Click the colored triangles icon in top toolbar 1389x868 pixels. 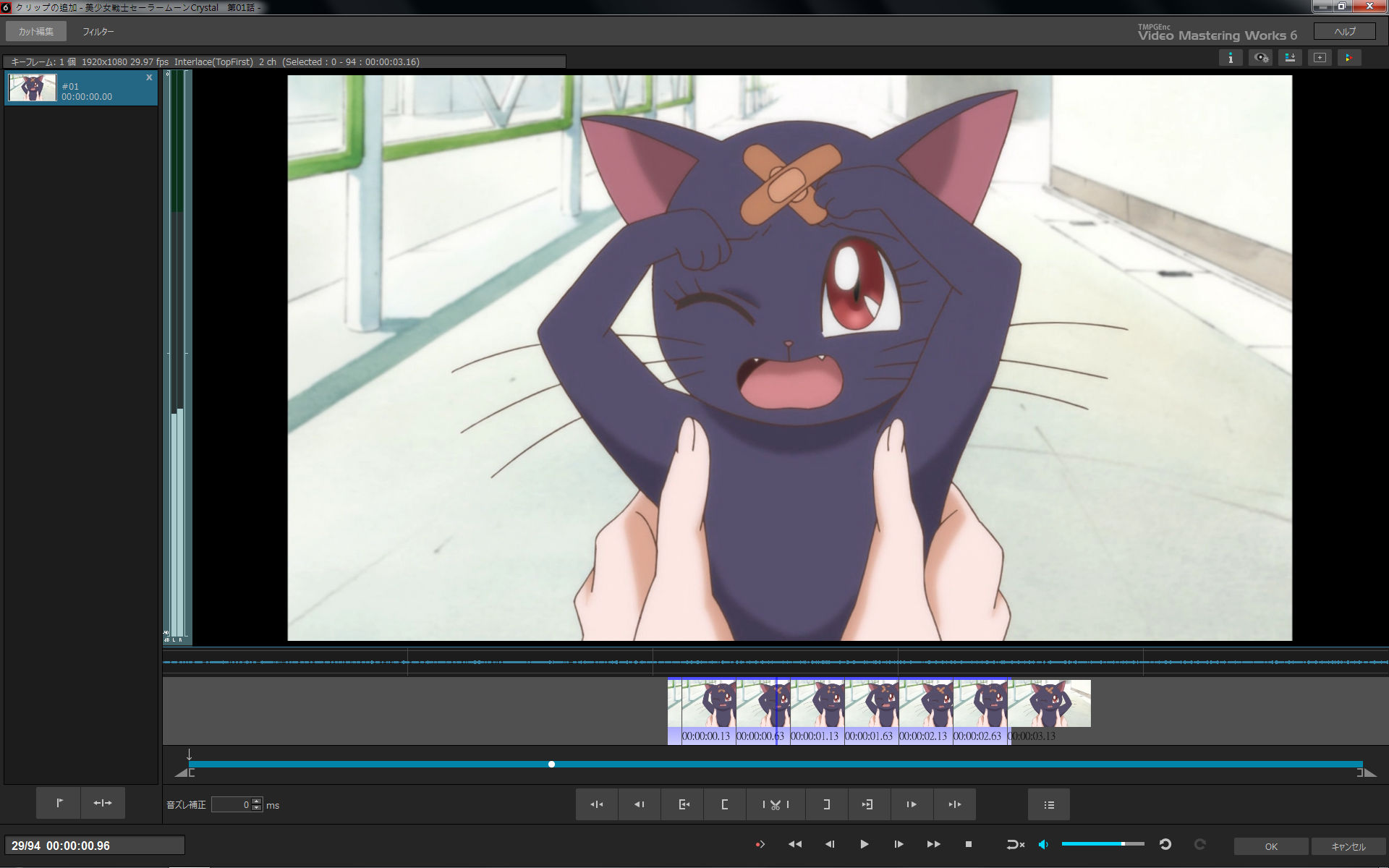1348,58
